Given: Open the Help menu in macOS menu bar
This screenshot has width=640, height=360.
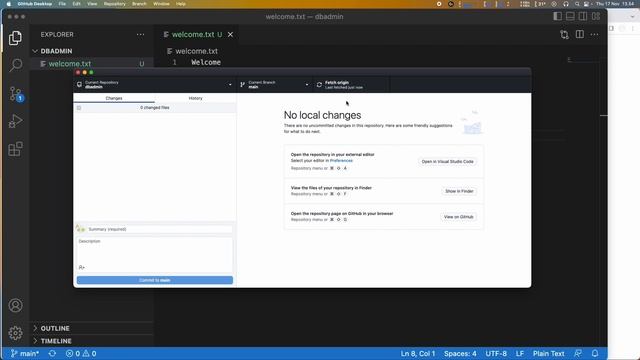Looking at the screenshot, I should point(181,4).
